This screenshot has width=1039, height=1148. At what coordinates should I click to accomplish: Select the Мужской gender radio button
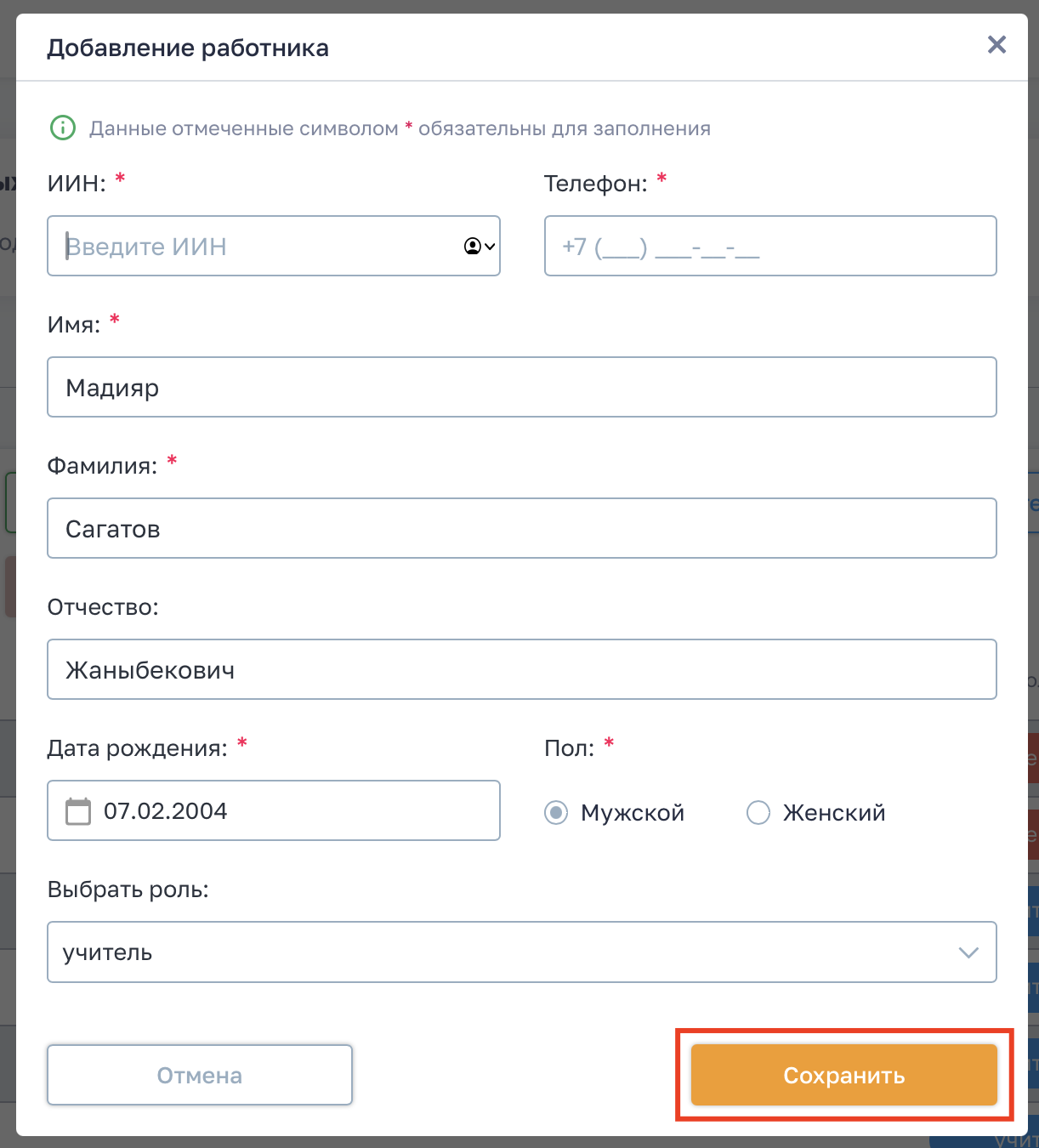[x=556, y=813]
